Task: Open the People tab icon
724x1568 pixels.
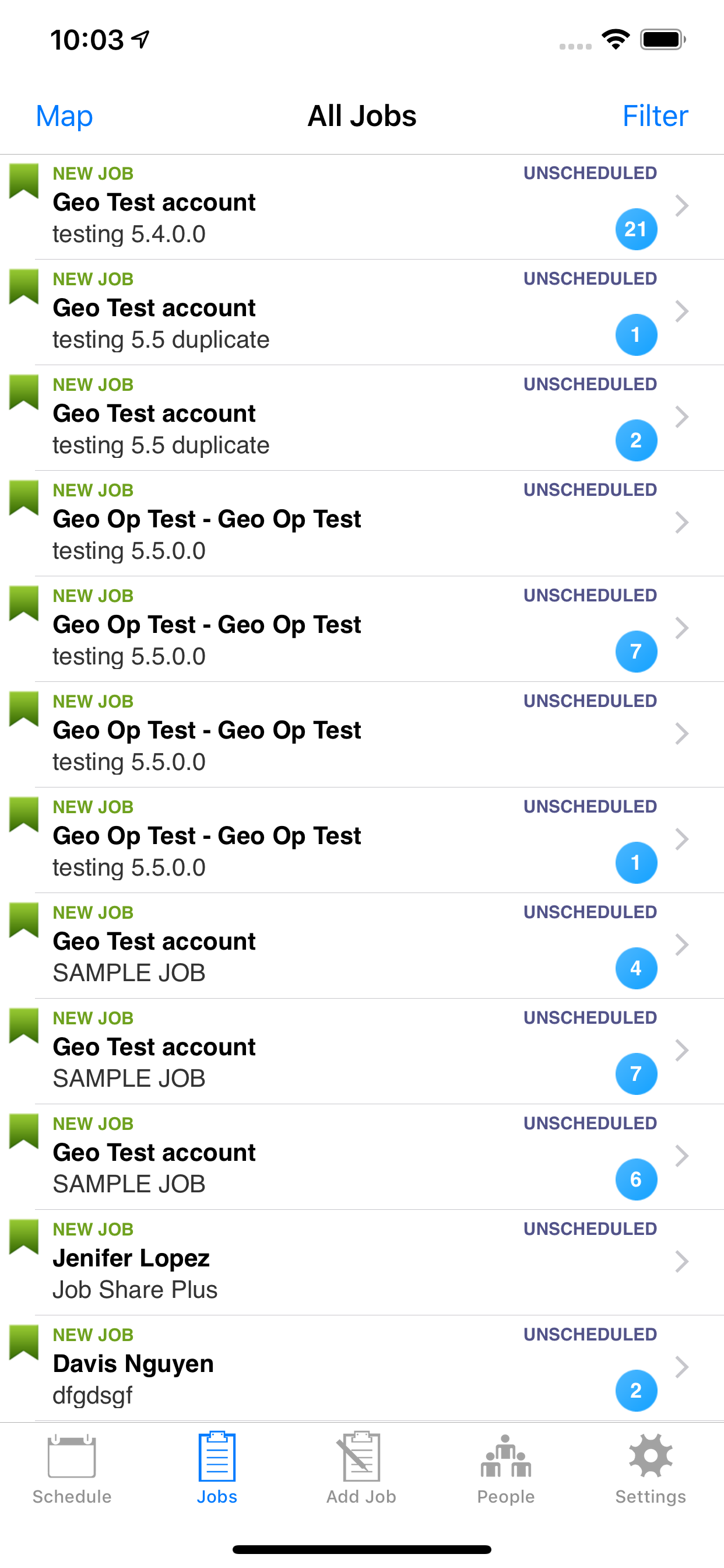Action: point(505,1457)
